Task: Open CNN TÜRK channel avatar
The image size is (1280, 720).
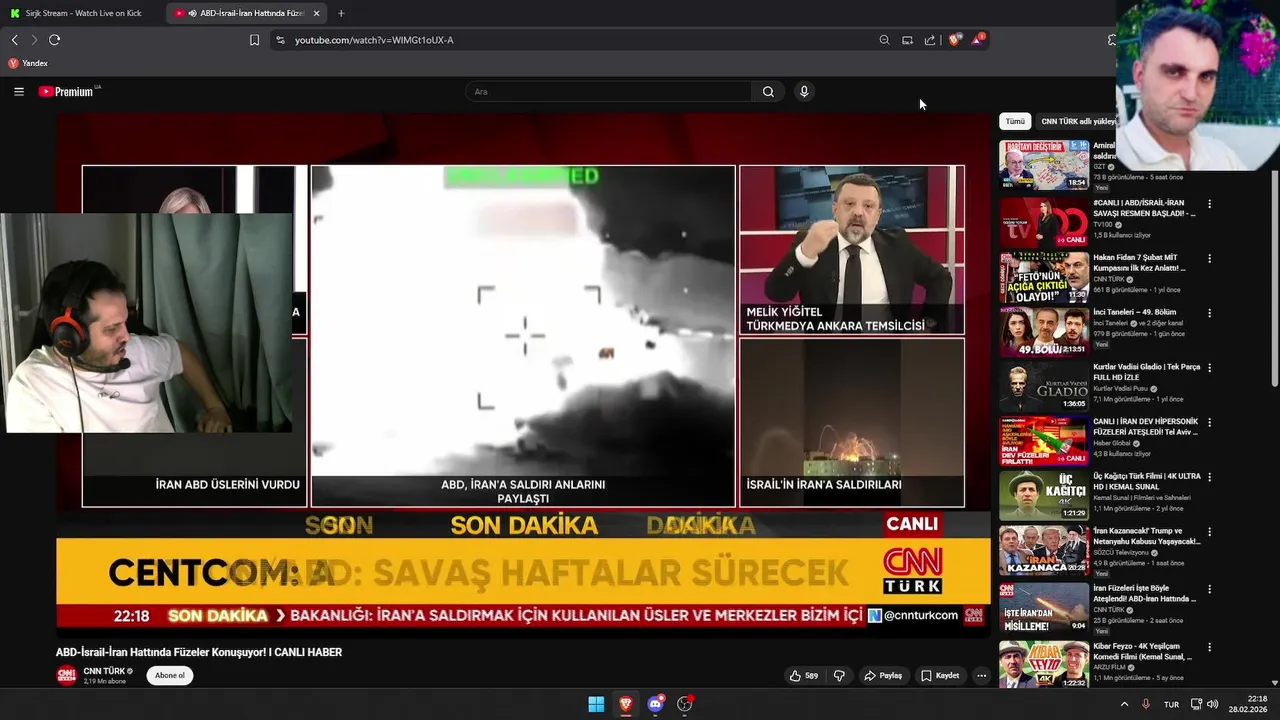Action: click(66, 675)
